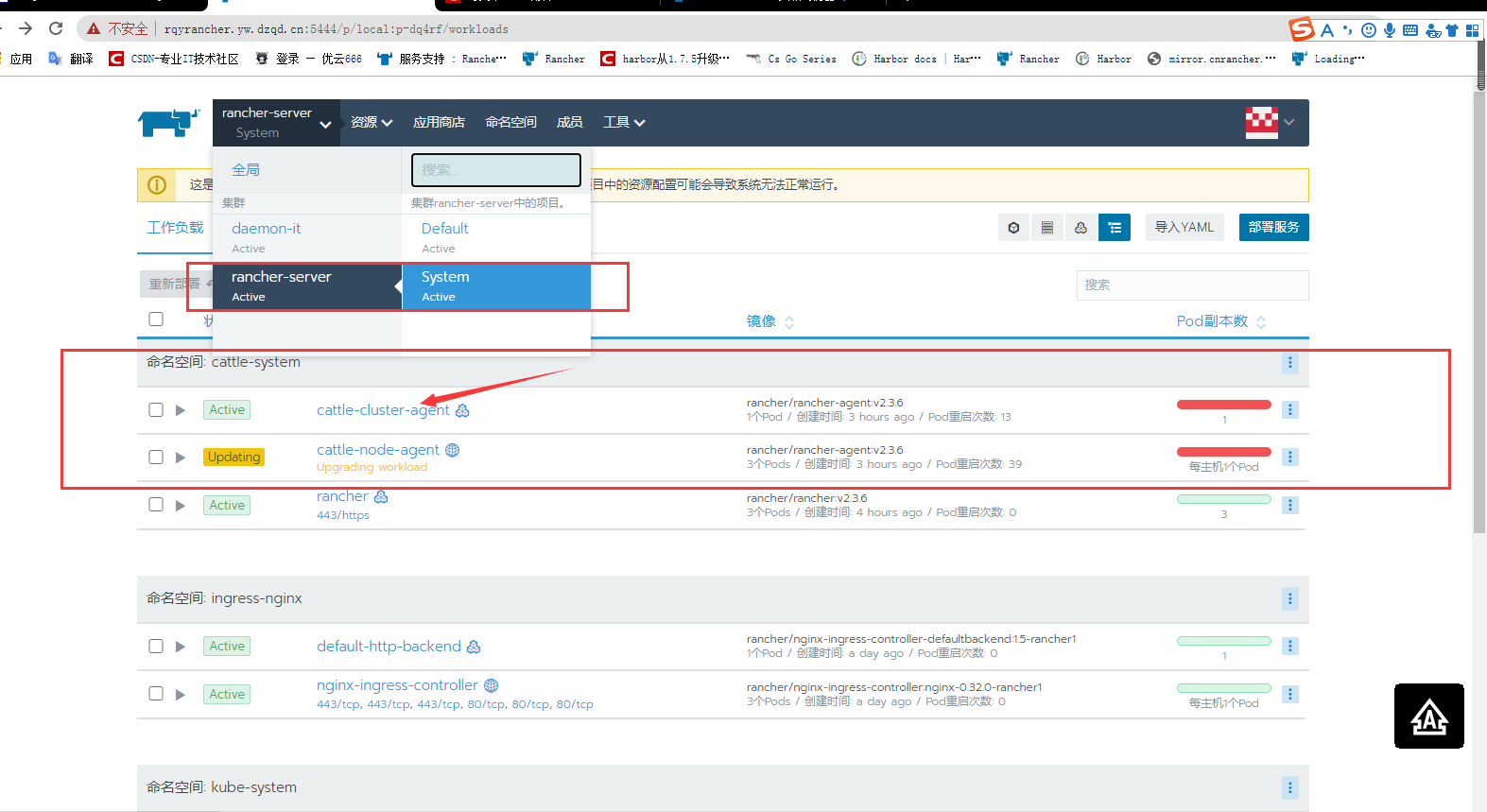
Task: Open the cattle-node-agent row action menu
Action: coord(1290,458)
